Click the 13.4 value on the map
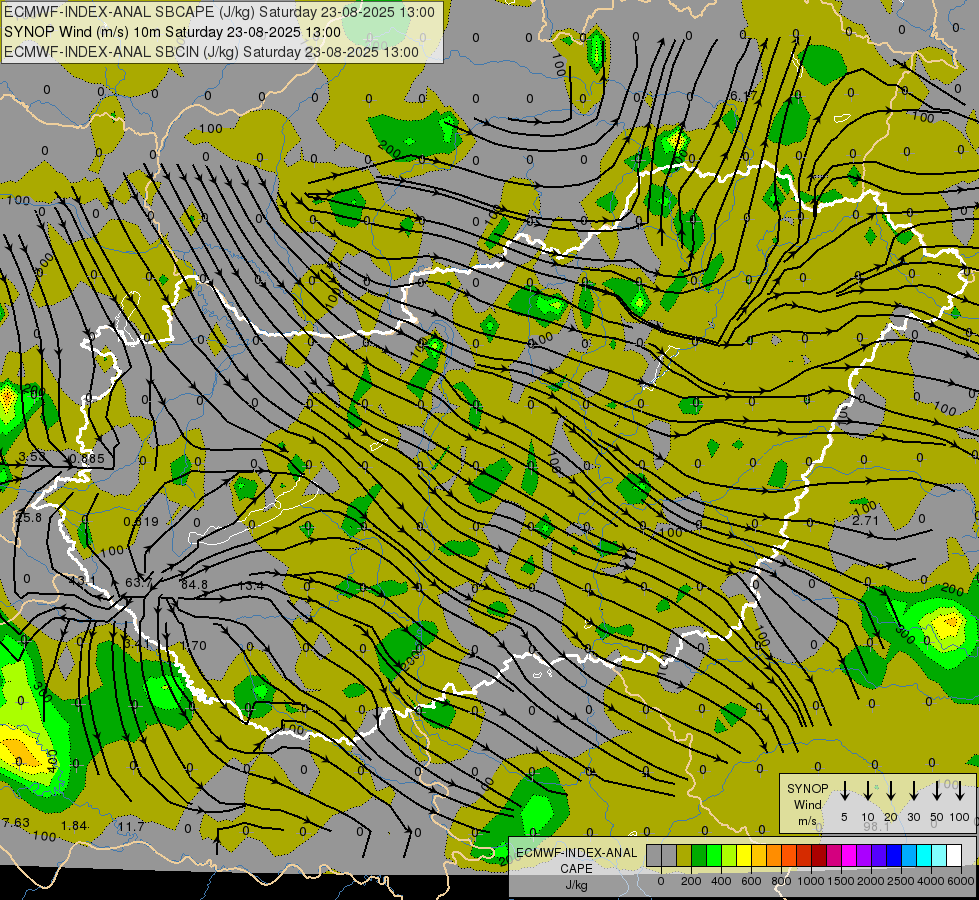Image resolution: width=979 pixels, height=900 pixels. coord(251,586)
